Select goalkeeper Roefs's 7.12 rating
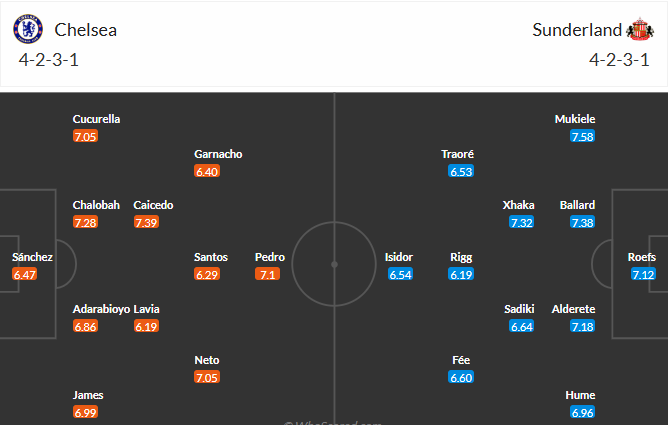This screenshot has width=668, height=425. [643, 274]
